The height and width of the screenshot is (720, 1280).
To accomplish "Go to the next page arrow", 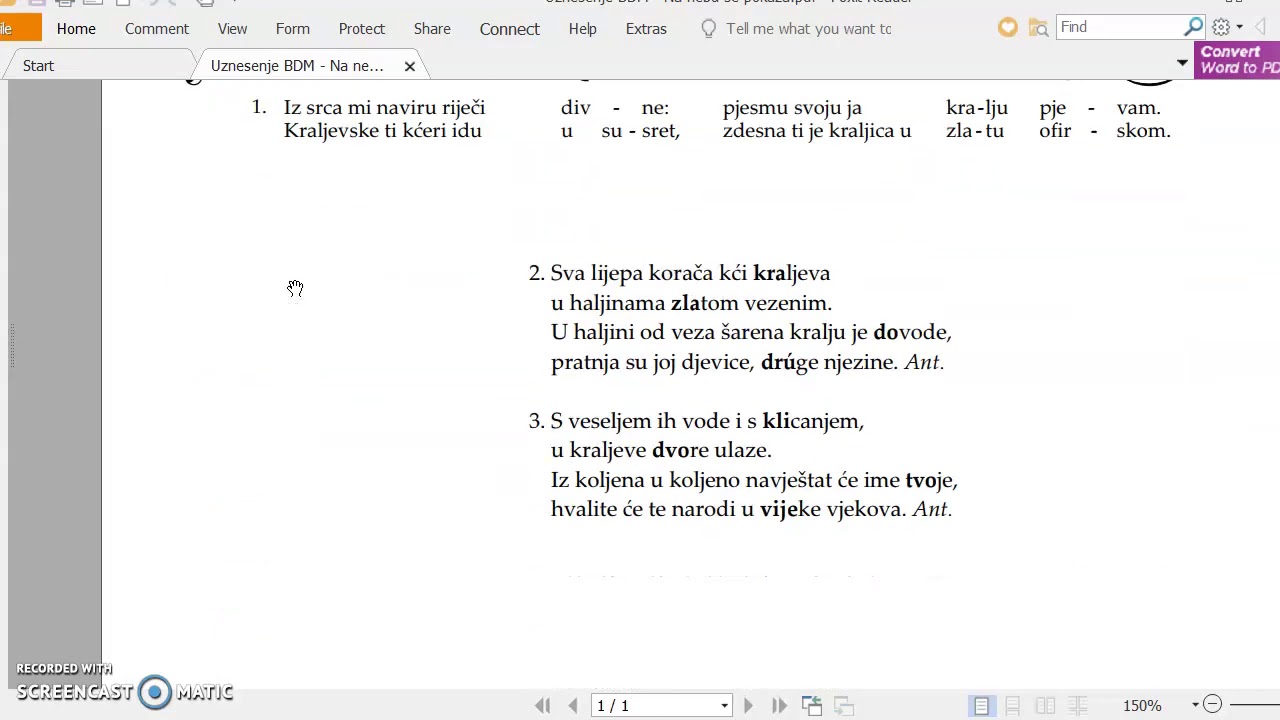I will coord(748,705).
